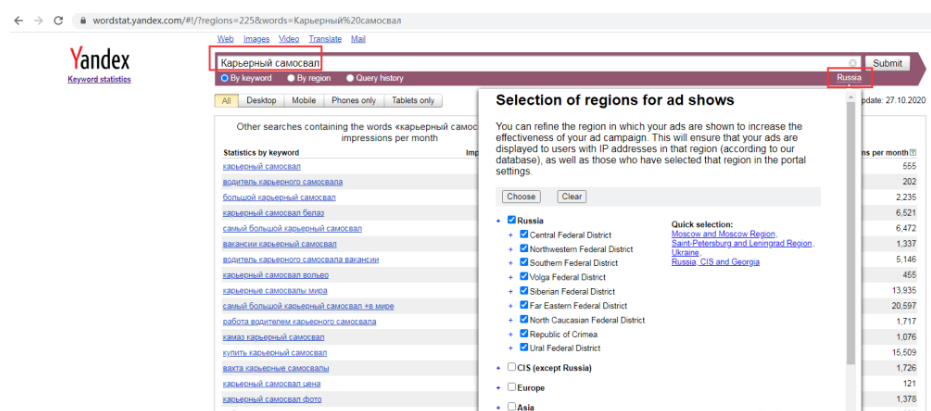Click the Clear button in region dialog

point(572,196)
